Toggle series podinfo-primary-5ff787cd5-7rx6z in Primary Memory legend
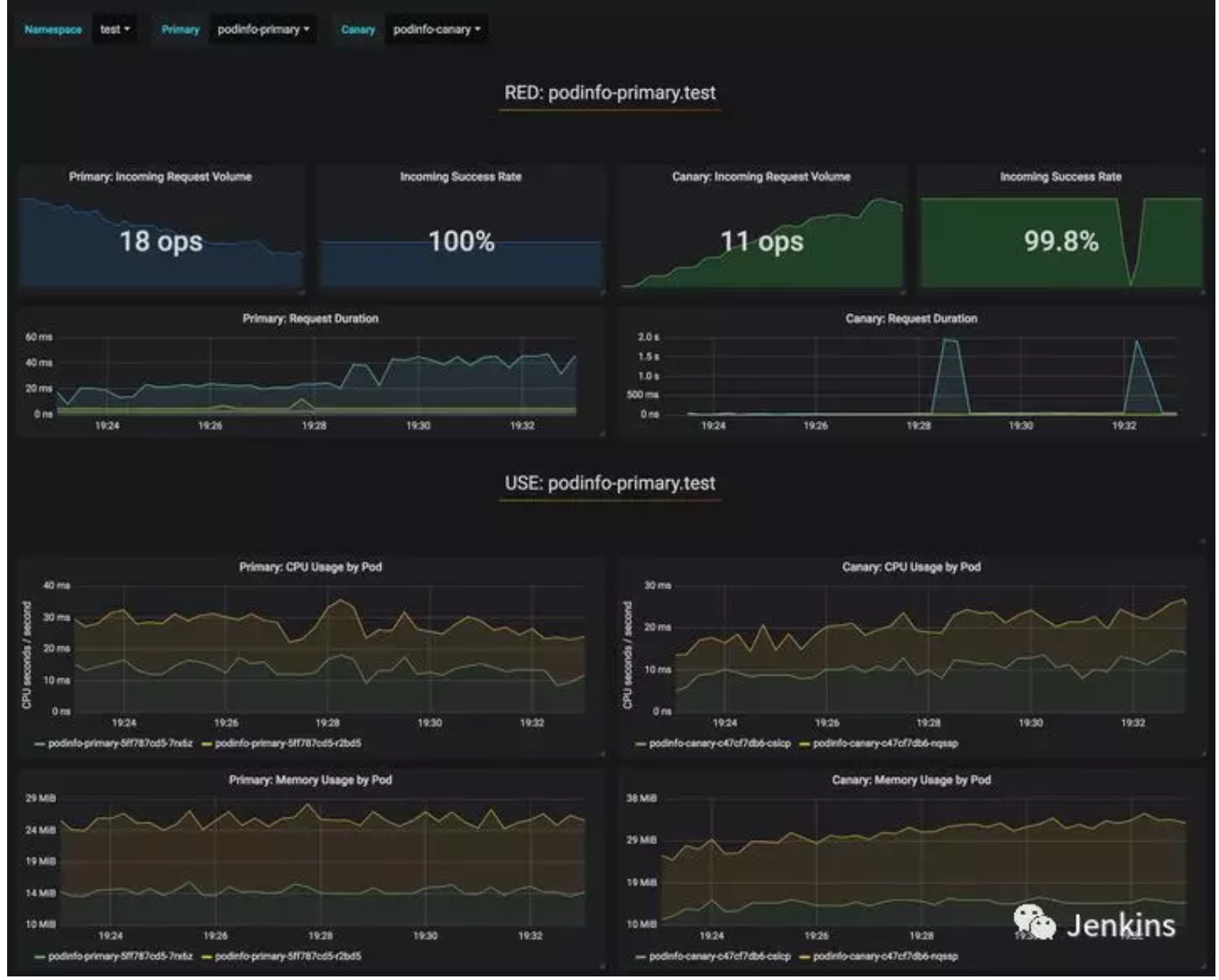 (120, 957)
